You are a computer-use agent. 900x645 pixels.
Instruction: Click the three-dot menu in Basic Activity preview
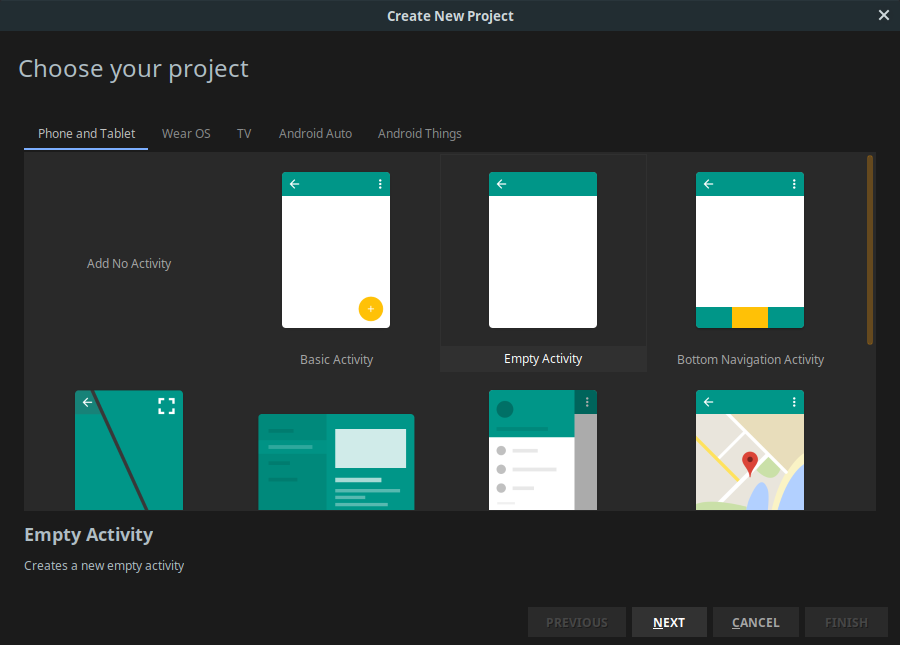point(379,183)
